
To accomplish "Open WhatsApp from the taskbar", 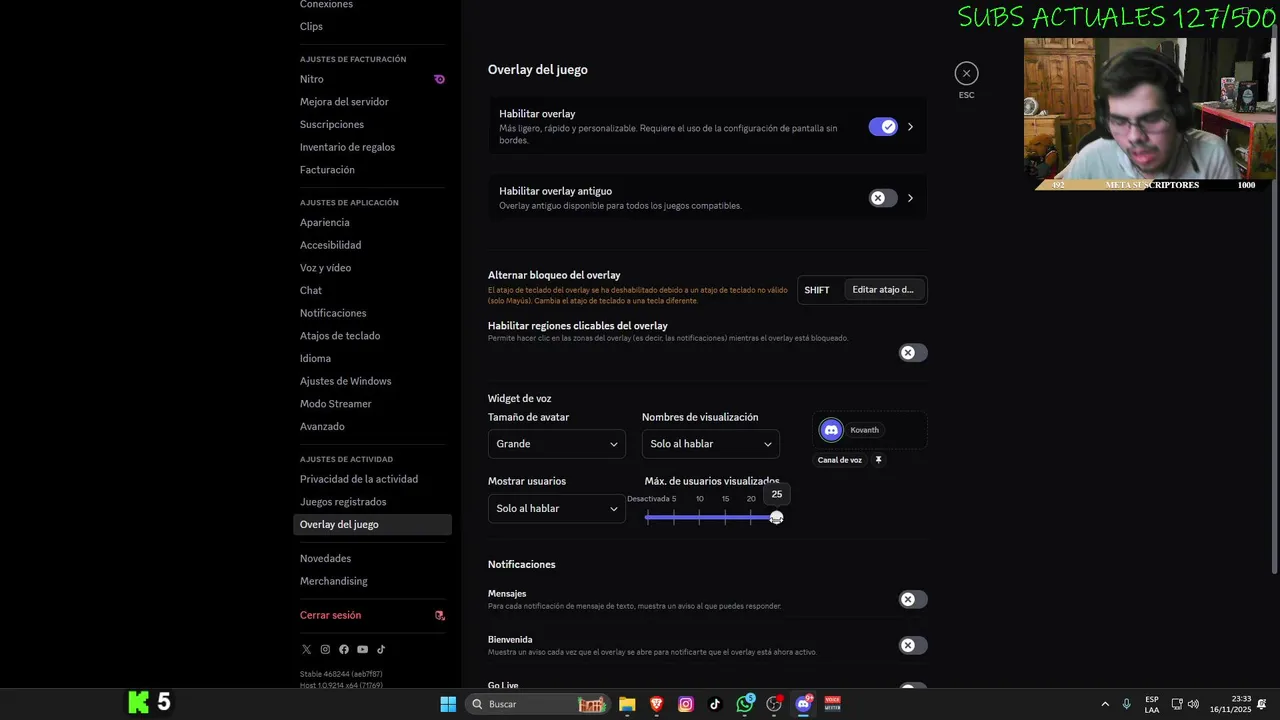I will [745, 704].
